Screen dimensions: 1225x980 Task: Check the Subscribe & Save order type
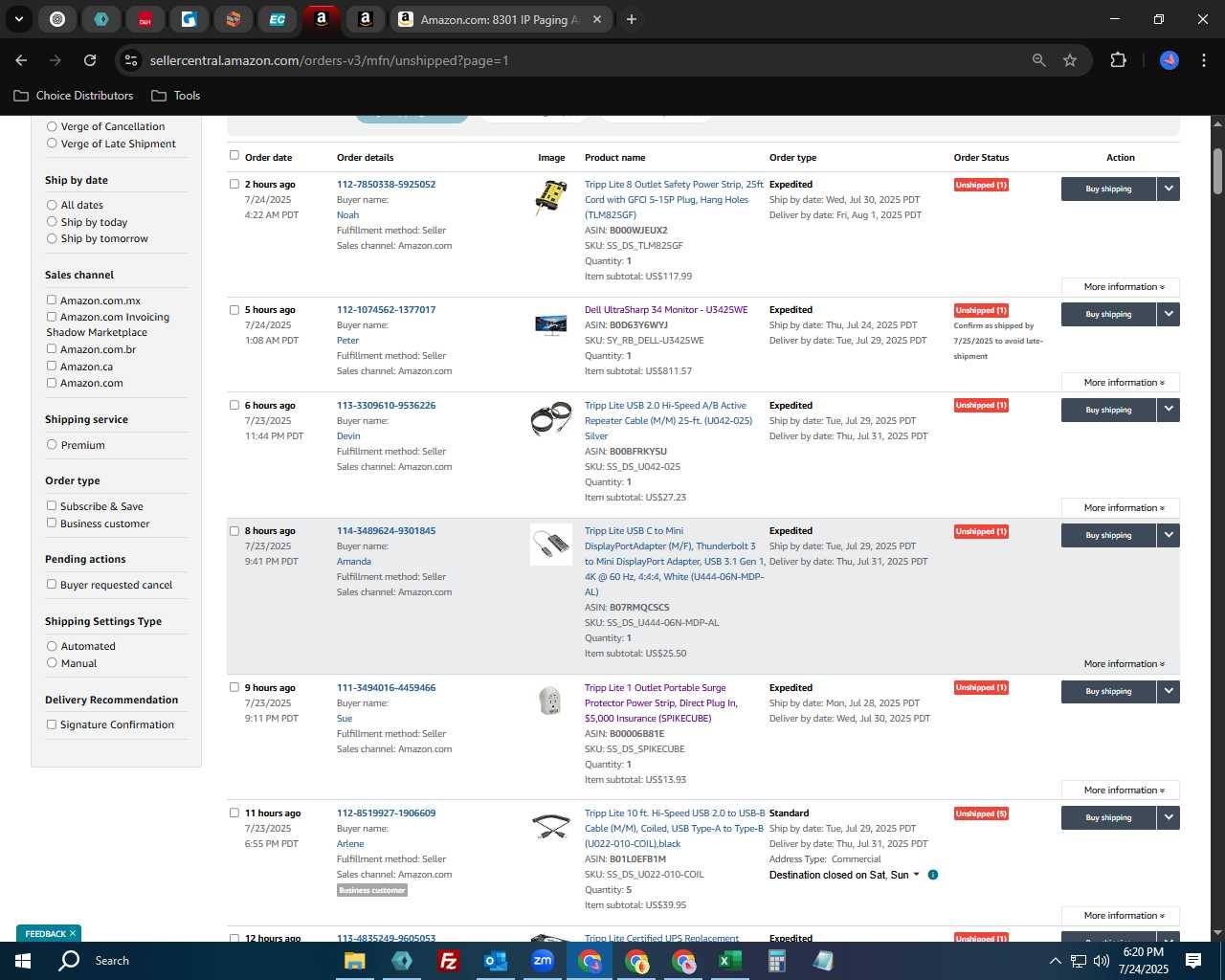[x=52, y=506]
